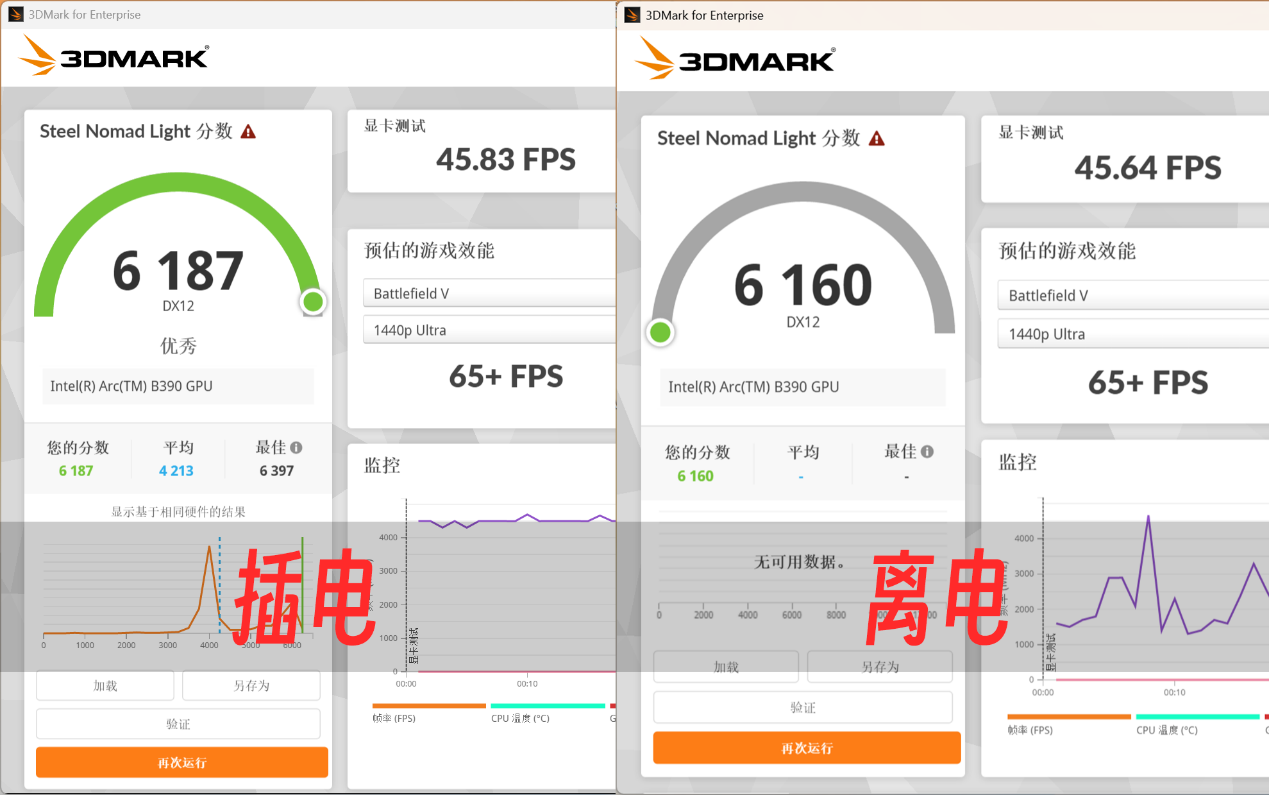Click the 显示基于相同硬件的结果 text
The image size is (1269, 795).
[178, 512]
